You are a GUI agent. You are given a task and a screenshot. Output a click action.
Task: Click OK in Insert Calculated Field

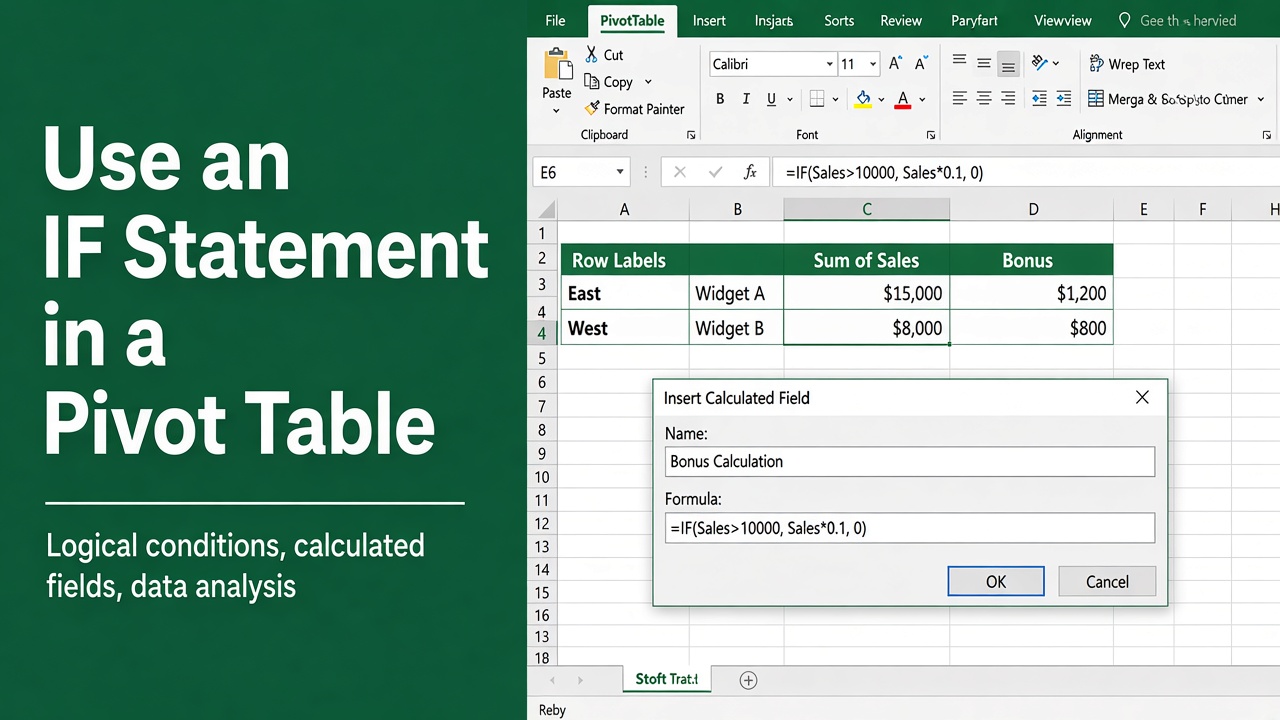click(996, 581)
